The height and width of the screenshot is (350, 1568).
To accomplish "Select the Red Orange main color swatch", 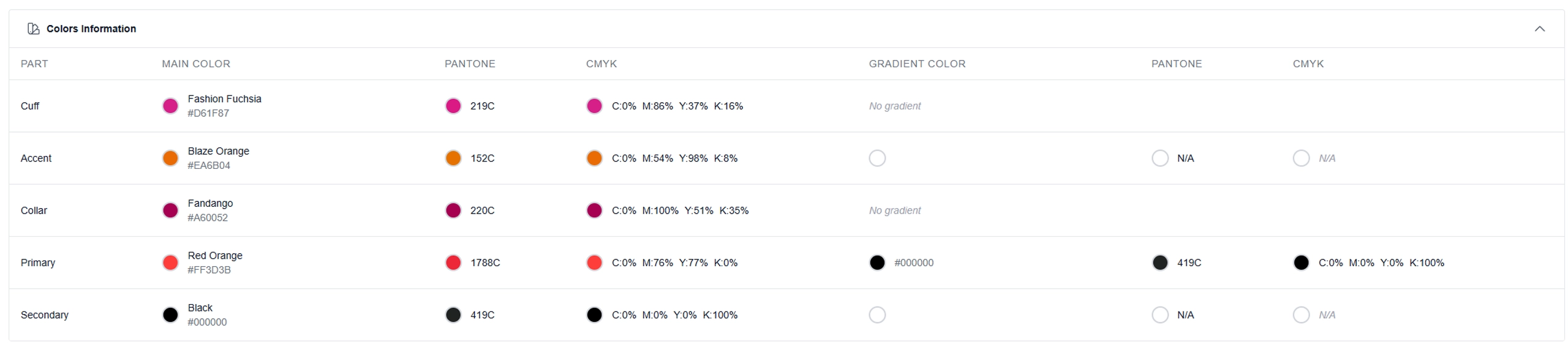I will [170, 262].
